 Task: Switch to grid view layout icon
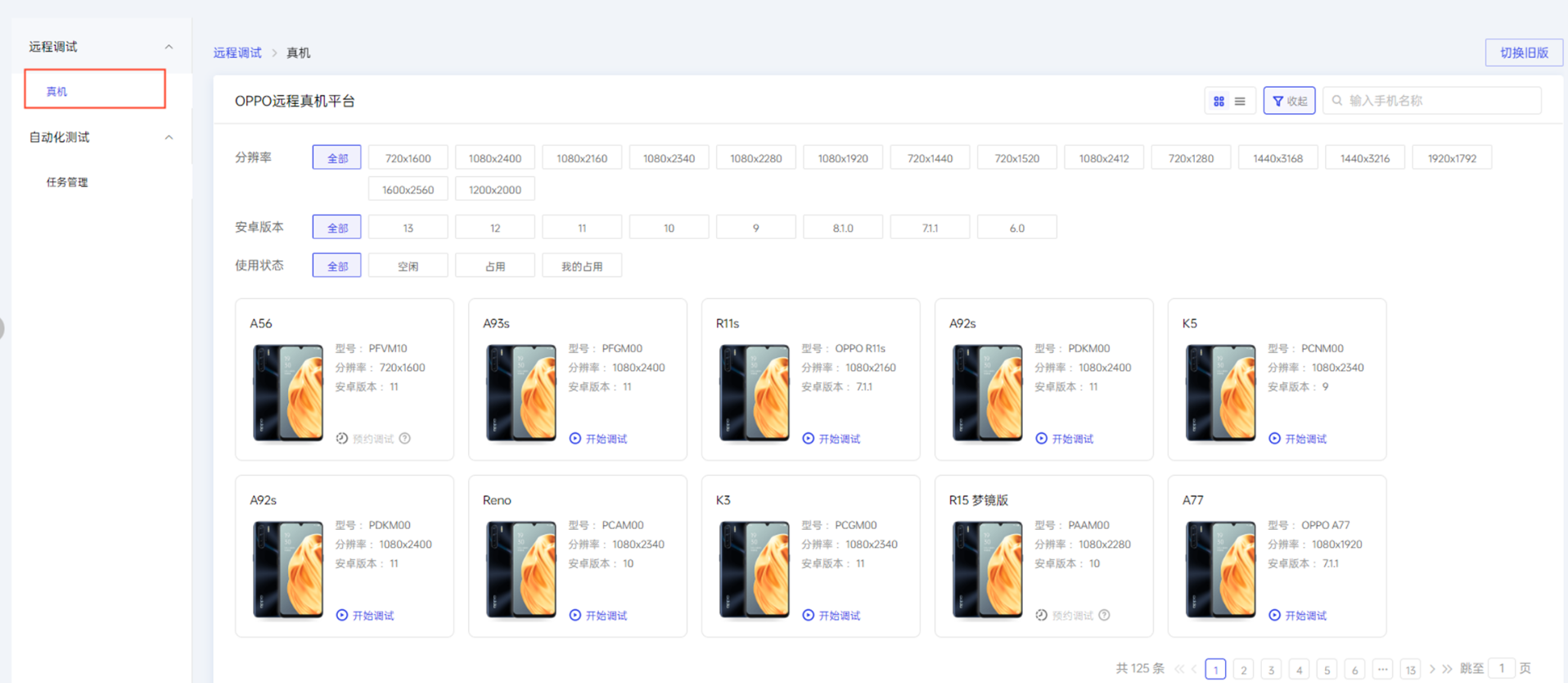pyautogui.click(x=1219, y=101)
